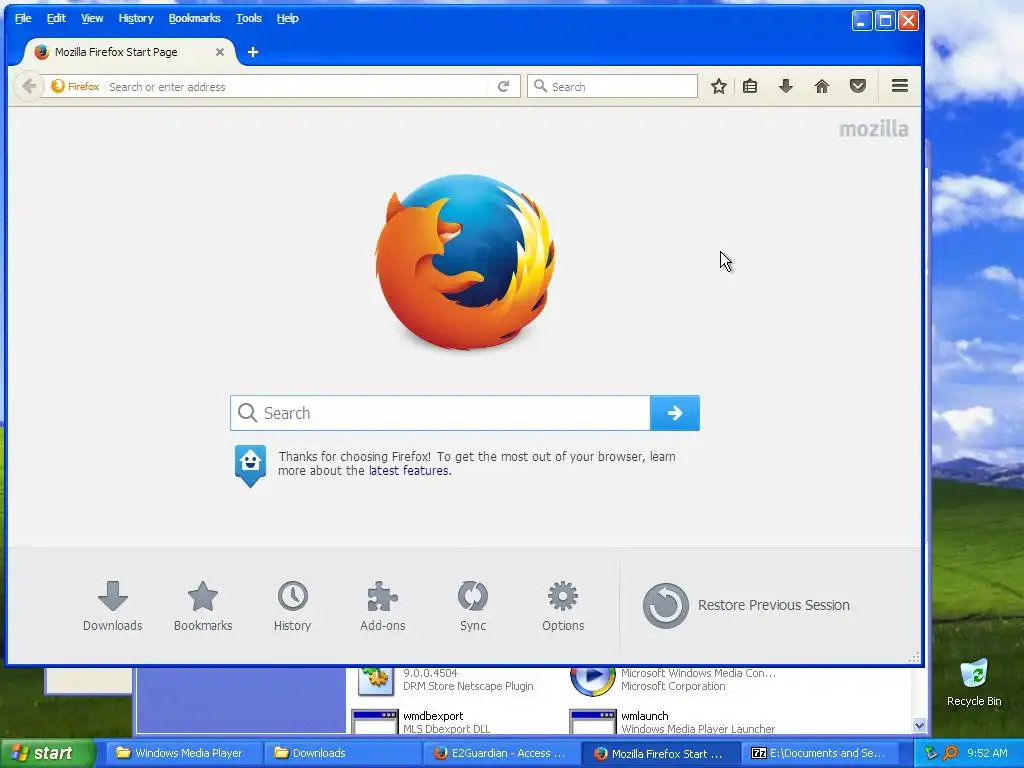This screenshot has height=768, width=1024.
Task: Open the File menu
Action: pos(23,18)
